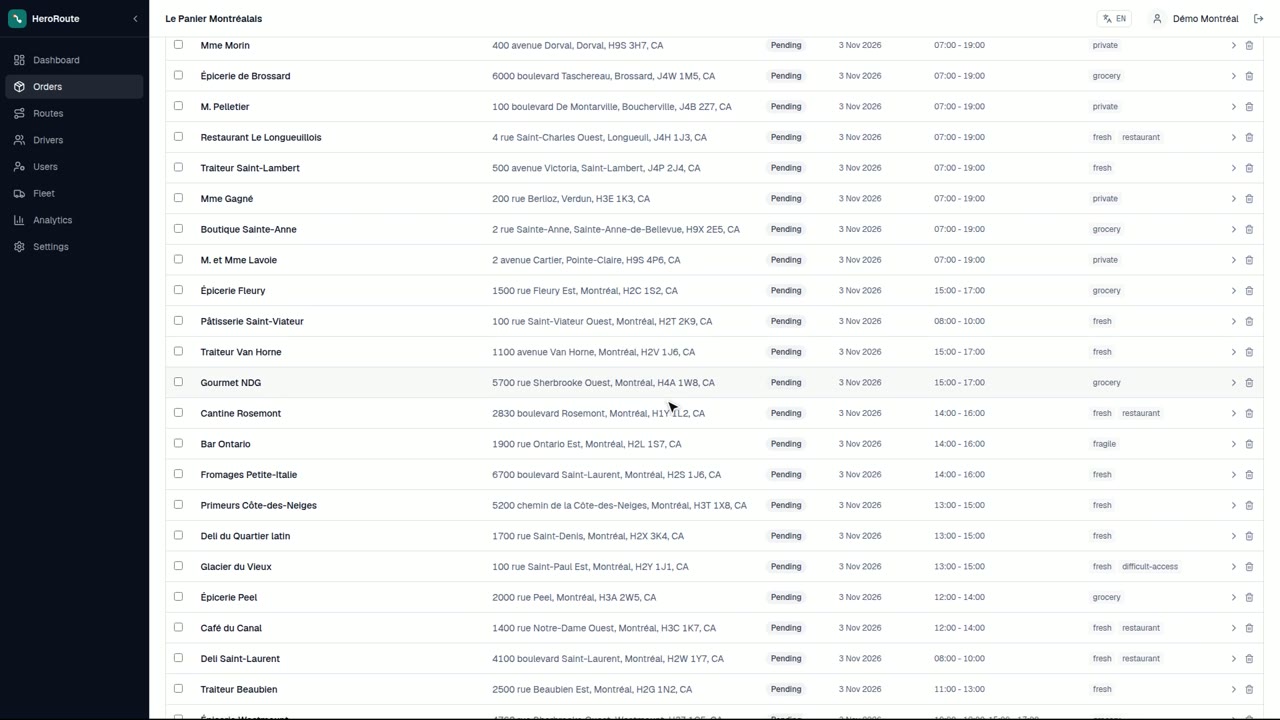Expand the M. et Mme Lavoie order
Screen dimensions: 1280x720
1233,260
